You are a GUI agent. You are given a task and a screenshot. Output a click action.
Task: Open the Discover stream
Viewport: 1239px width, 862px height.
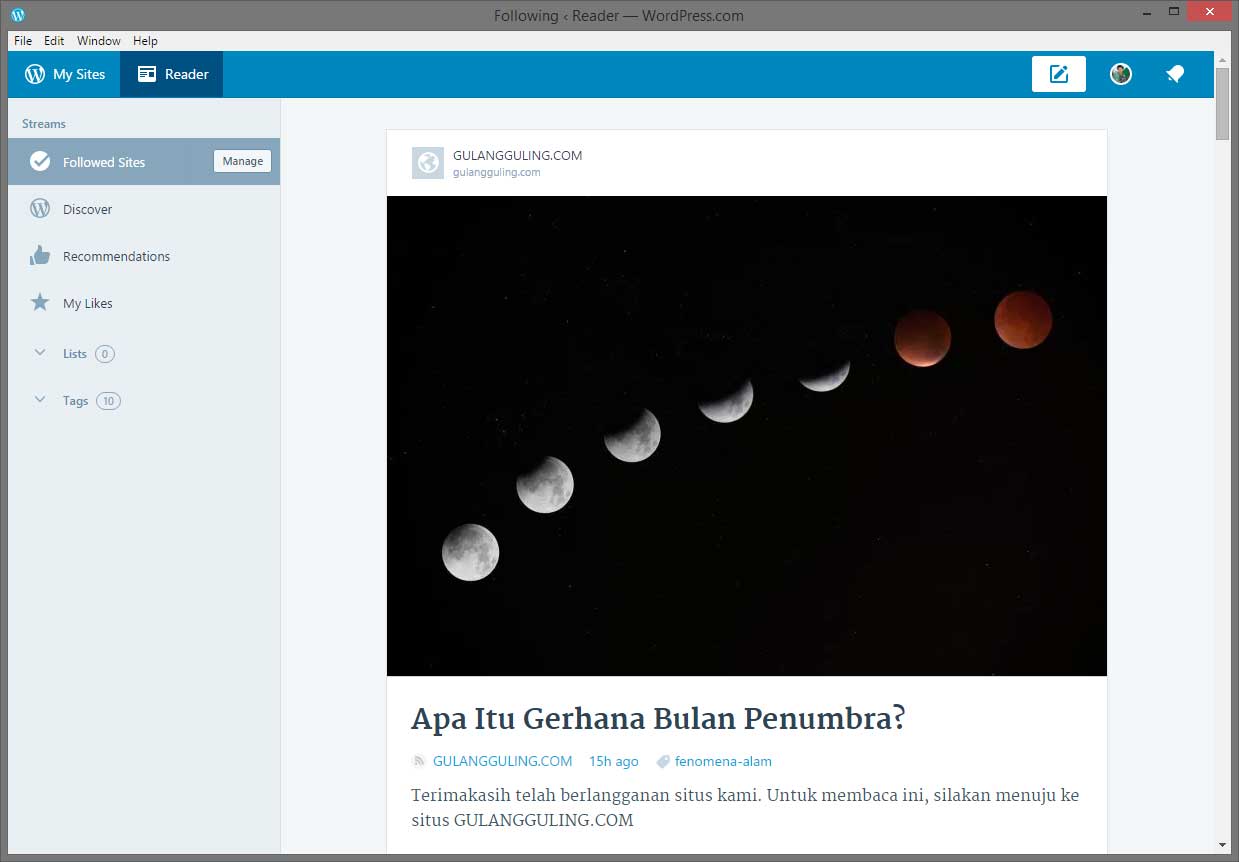click(x=144, y=209)
